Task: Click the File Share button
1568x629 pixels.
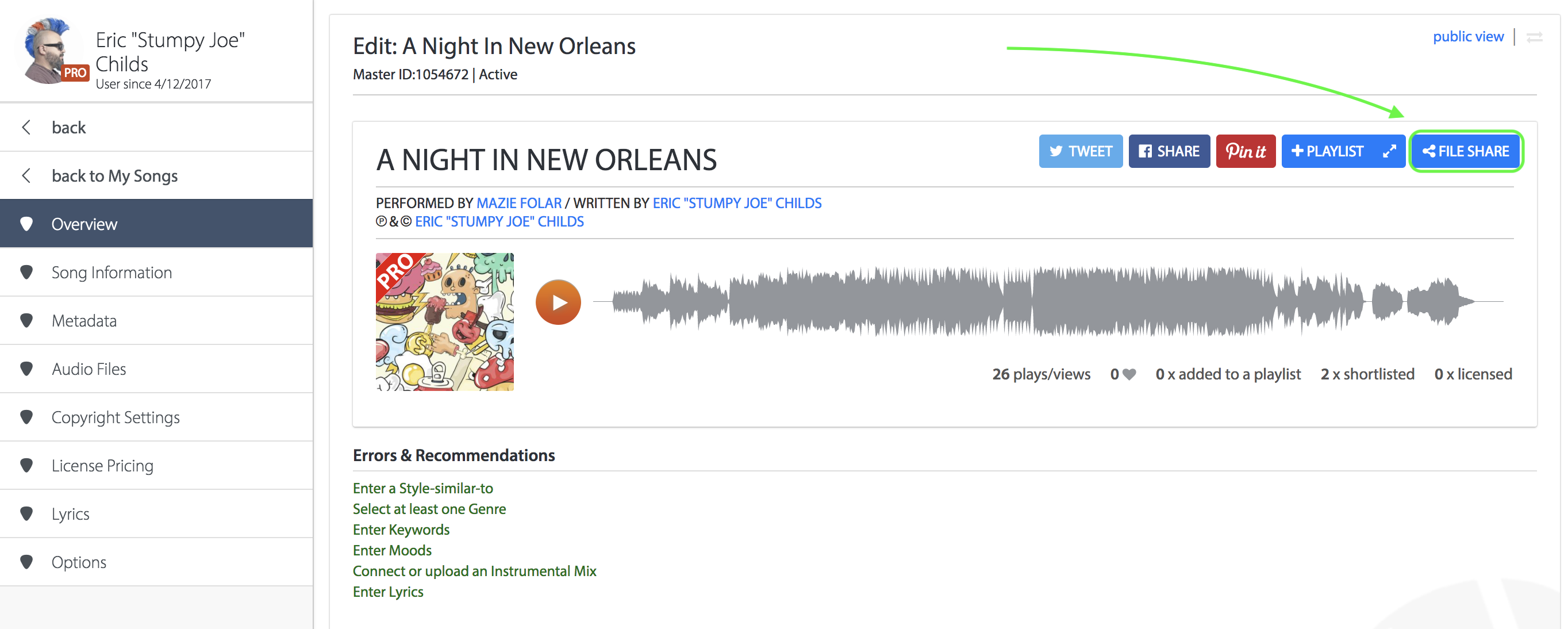Action: [1466, 151]
